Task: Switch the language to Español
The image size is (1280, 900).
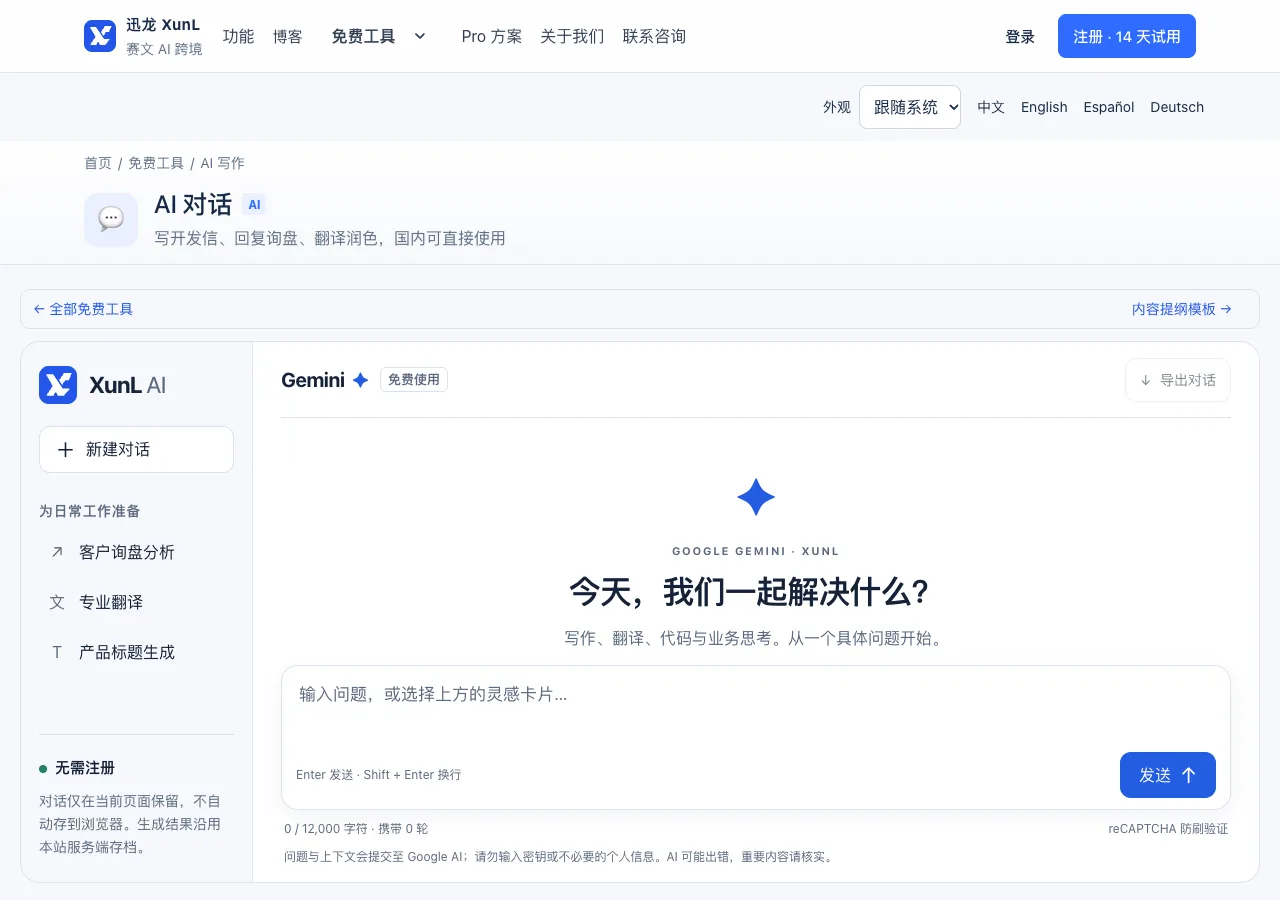Action: pyautogui.click(x=1109, y=107)
